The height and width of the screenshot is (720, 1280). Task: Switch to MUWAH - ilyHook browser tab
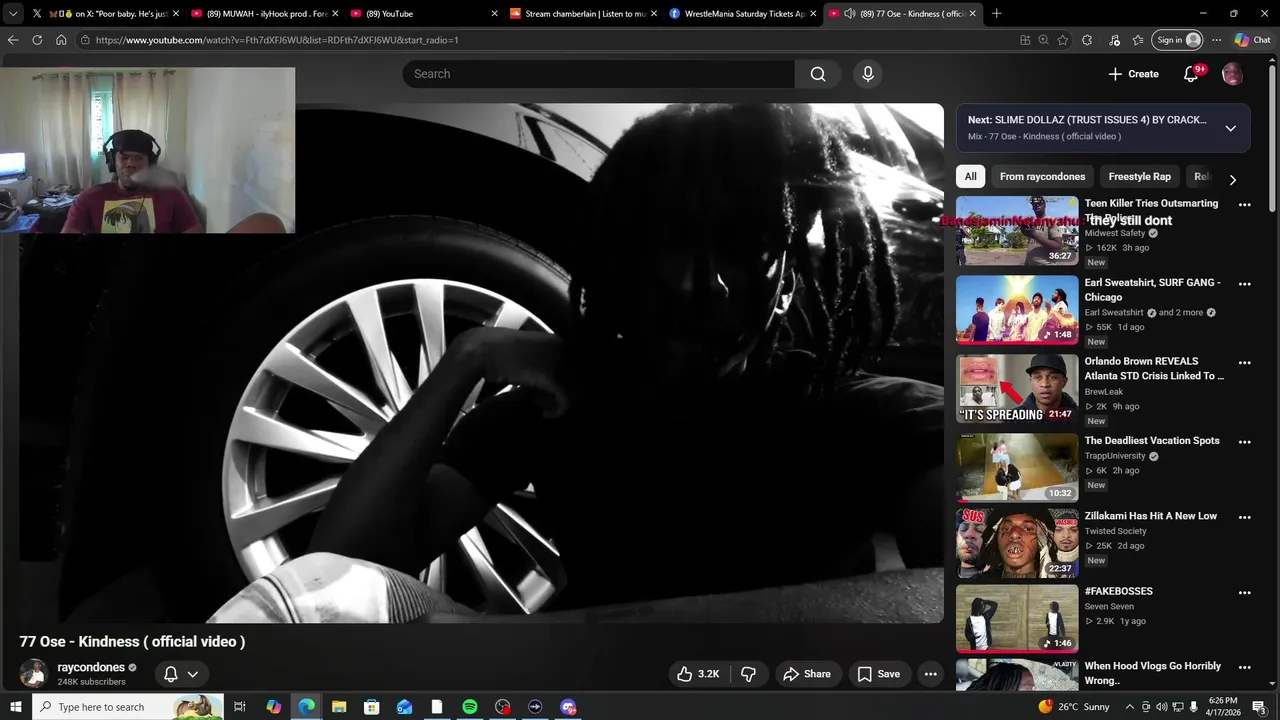(x=264, y=14)
